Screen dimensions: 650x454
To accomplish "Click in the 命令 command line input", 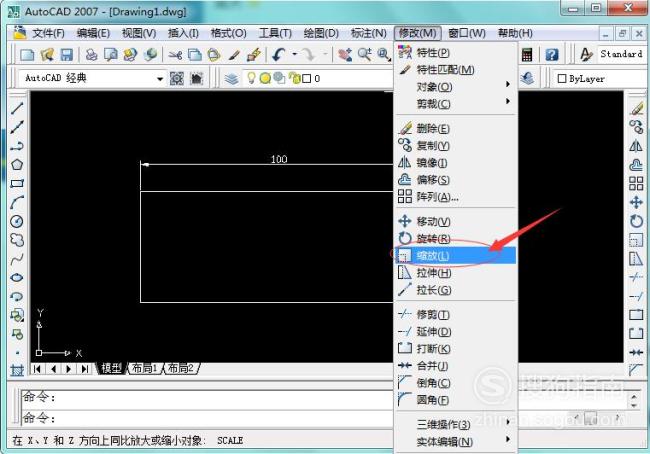I will [207, 418].
